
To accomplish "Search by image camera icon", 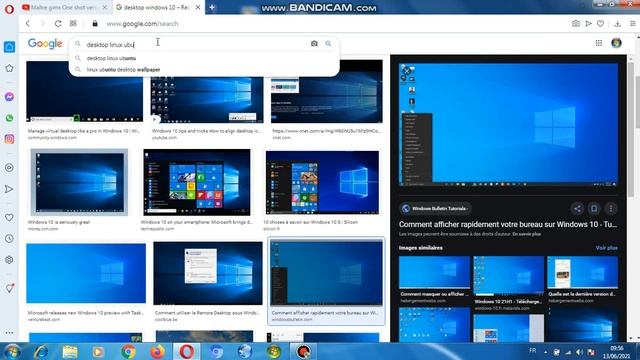I will (314, 43).
